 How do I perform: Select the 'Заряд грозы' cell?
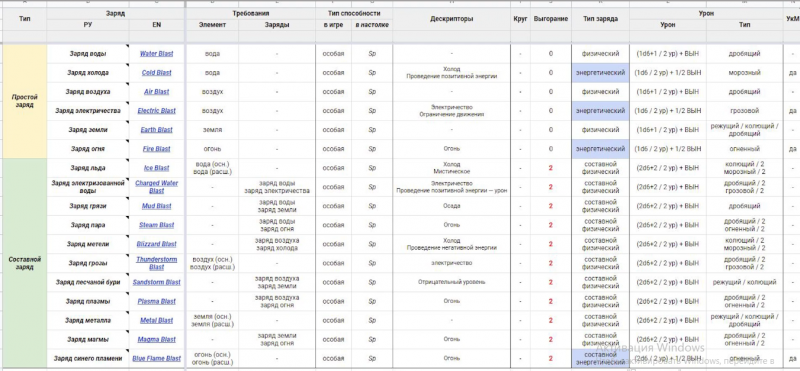pyautogui.click(x=88, y=263)
